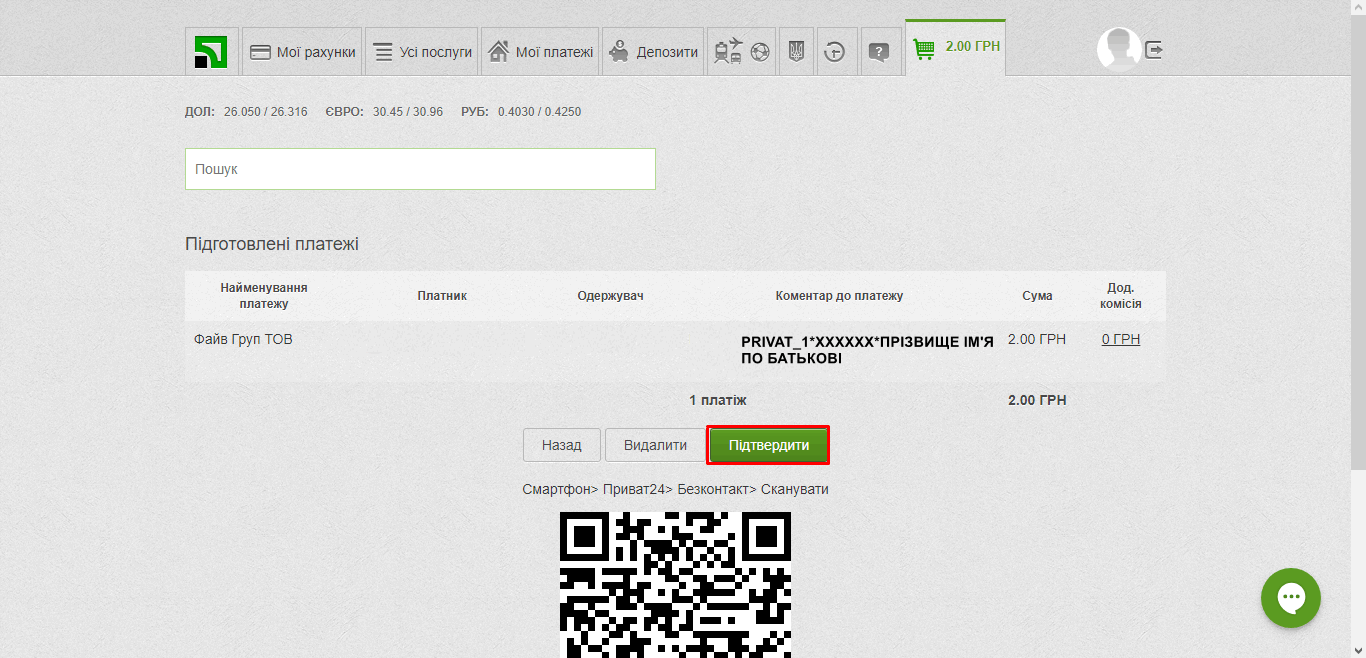Open the Усі послуги menu
The width and height of the screenshot is (1366, 658).
click(x=421, y=52)
